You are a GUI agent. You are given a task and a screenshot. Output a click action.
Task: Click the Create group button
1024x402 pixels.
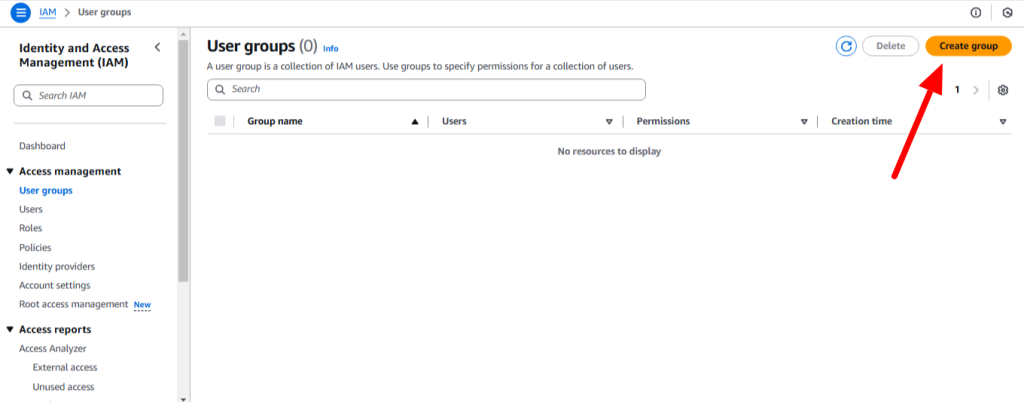[x=968, y=46]
